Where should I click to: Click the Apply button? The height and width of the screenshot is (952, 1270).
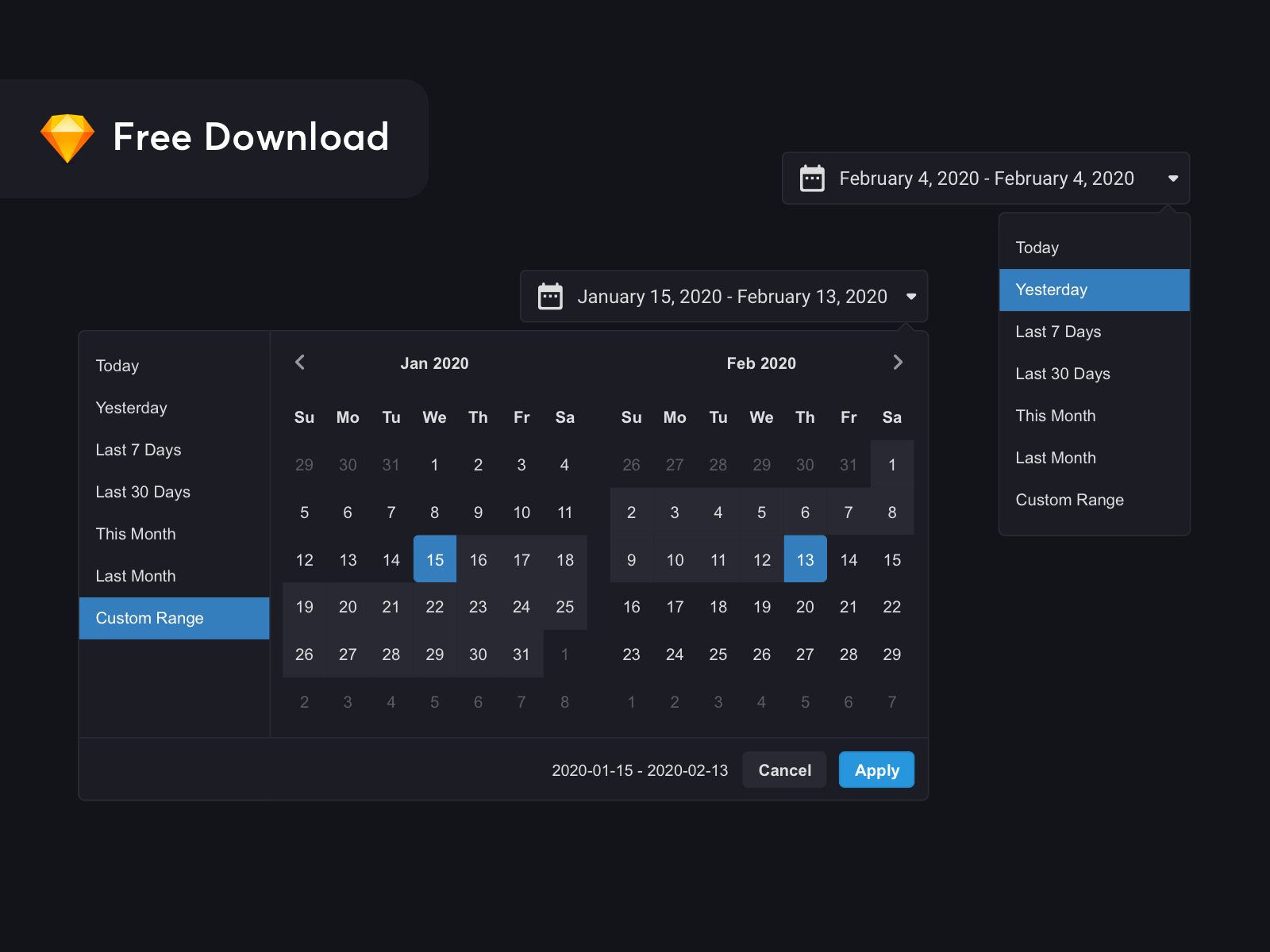(876, 770)
